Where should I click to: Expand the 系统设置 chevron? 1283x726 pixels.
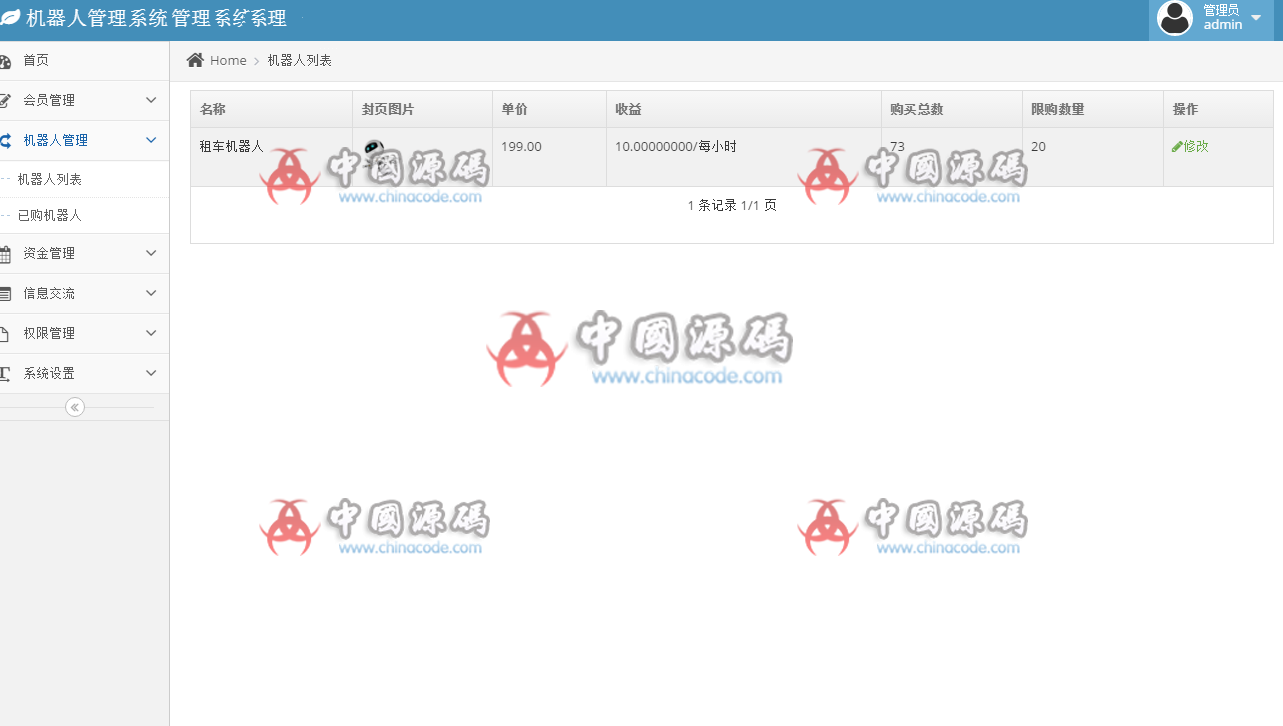pyautogui.click(x=151, y=373)
